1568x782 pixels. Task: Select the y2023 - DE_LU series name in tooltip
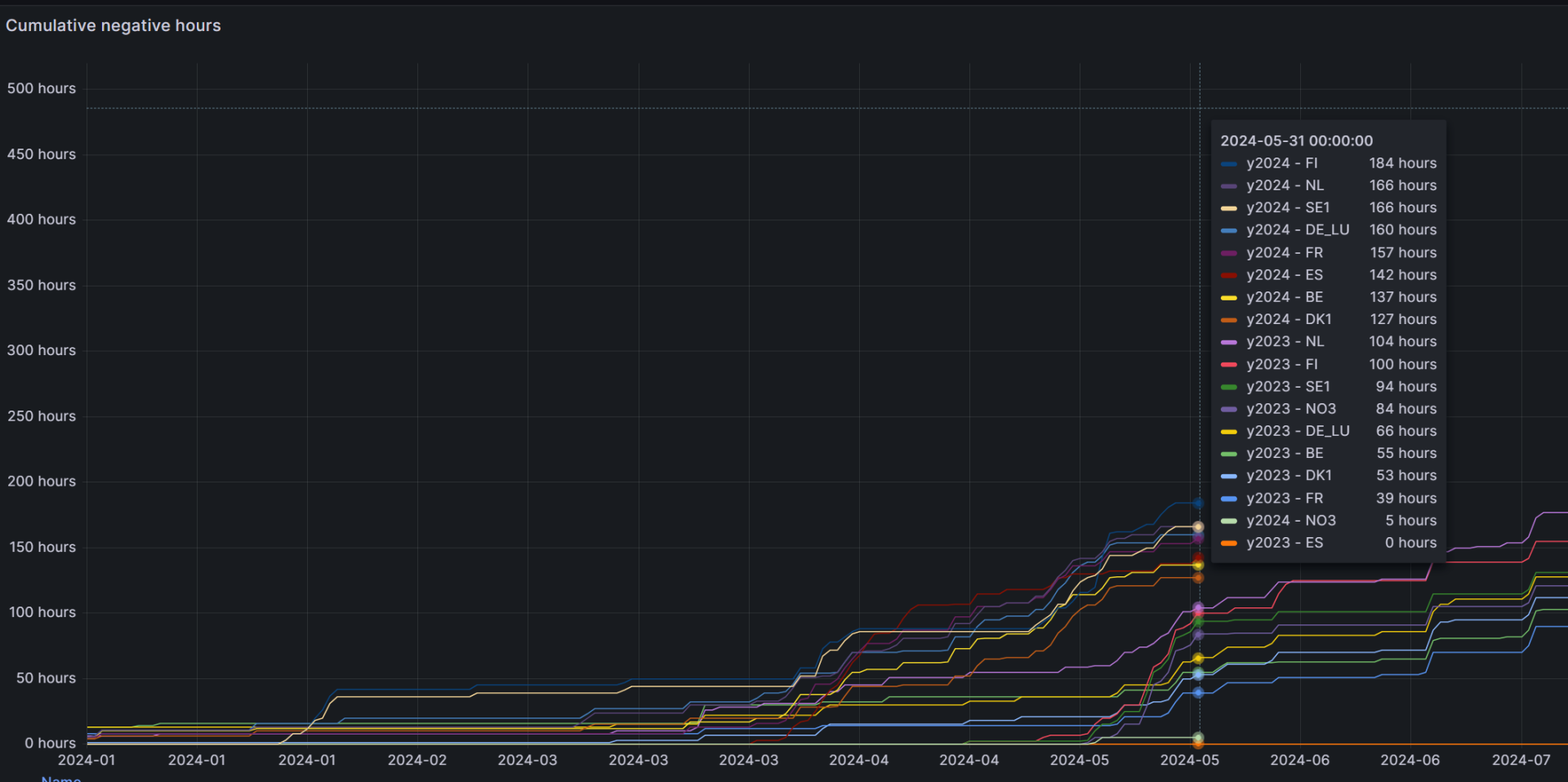1298,430
